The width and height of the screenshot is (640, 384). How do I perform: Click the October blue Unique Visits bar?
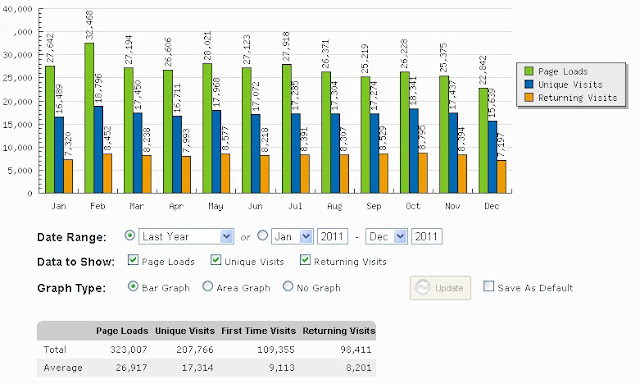(x=414, y=151)
